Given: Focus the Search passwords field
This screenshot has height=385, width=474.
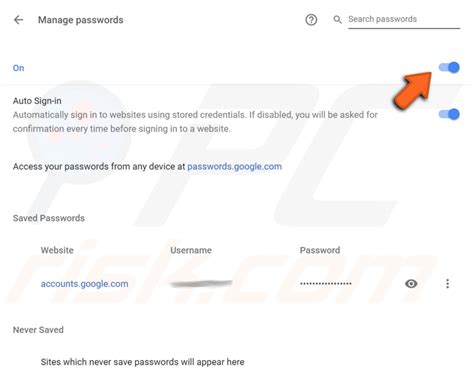Looking at the screenshot, I should [x=404, y=20].
